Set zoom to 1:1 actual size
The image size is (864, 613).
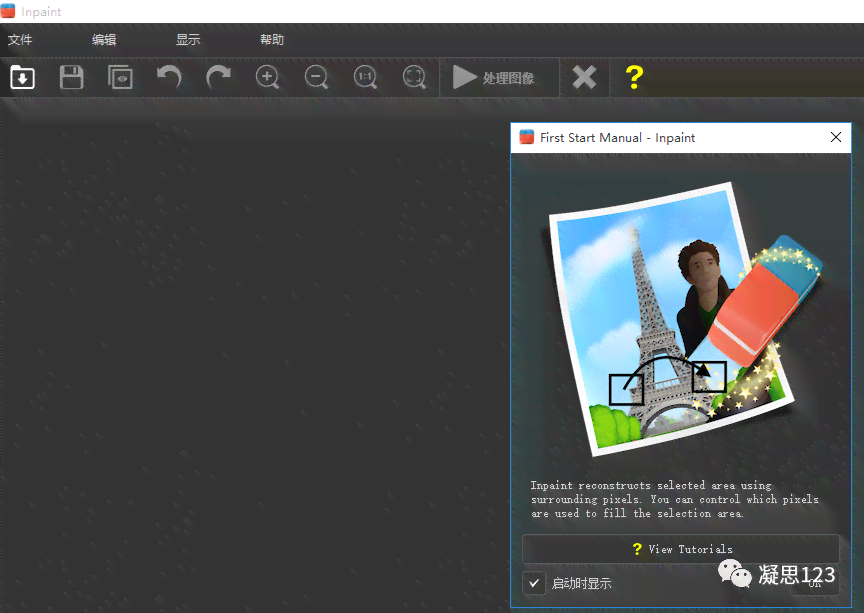tap(365, 77)
